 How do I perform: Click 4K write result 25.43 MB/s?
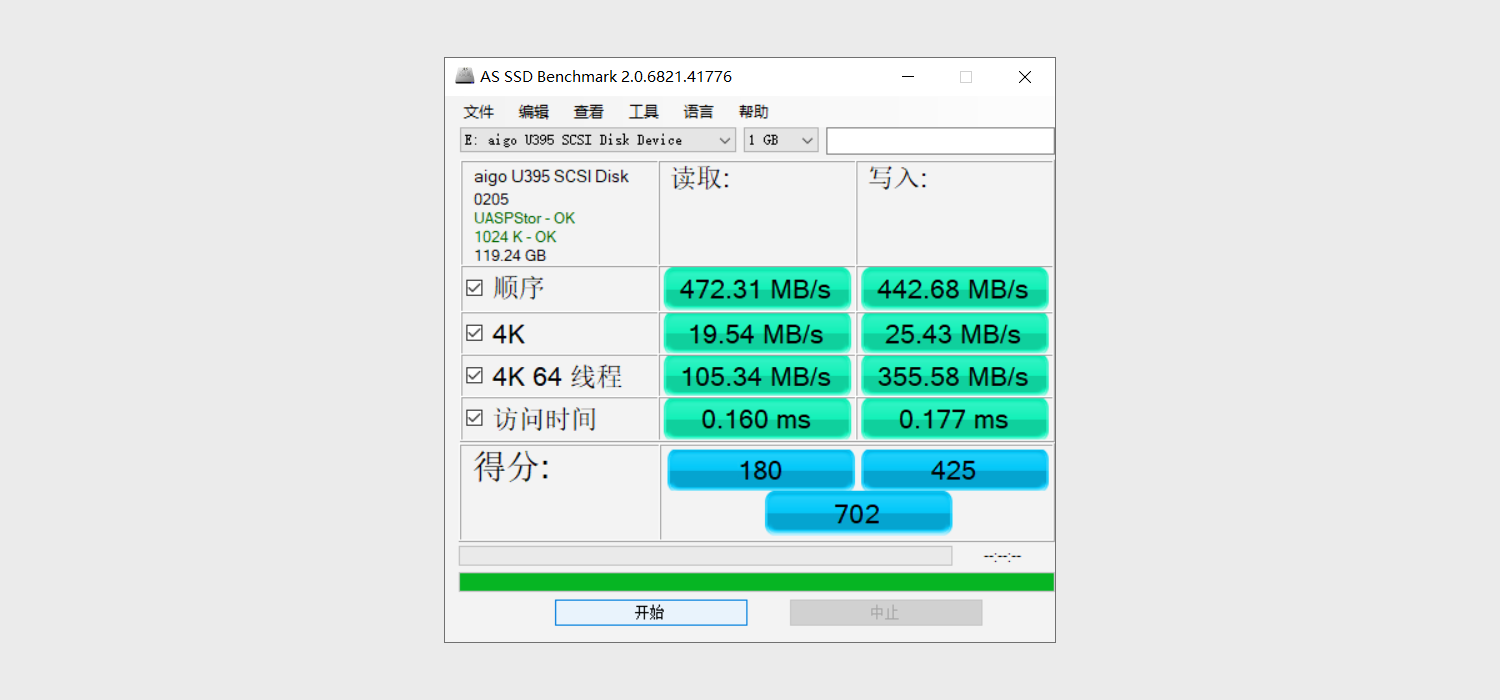coord(954,333)
